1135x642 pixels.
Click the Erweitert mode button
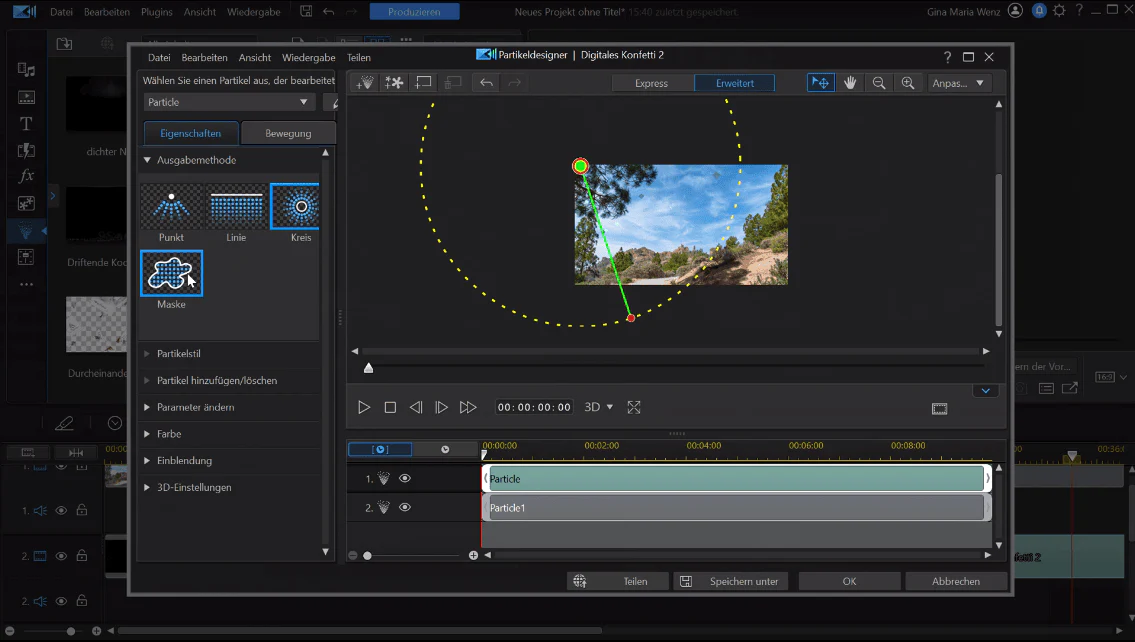click(735, 83)
